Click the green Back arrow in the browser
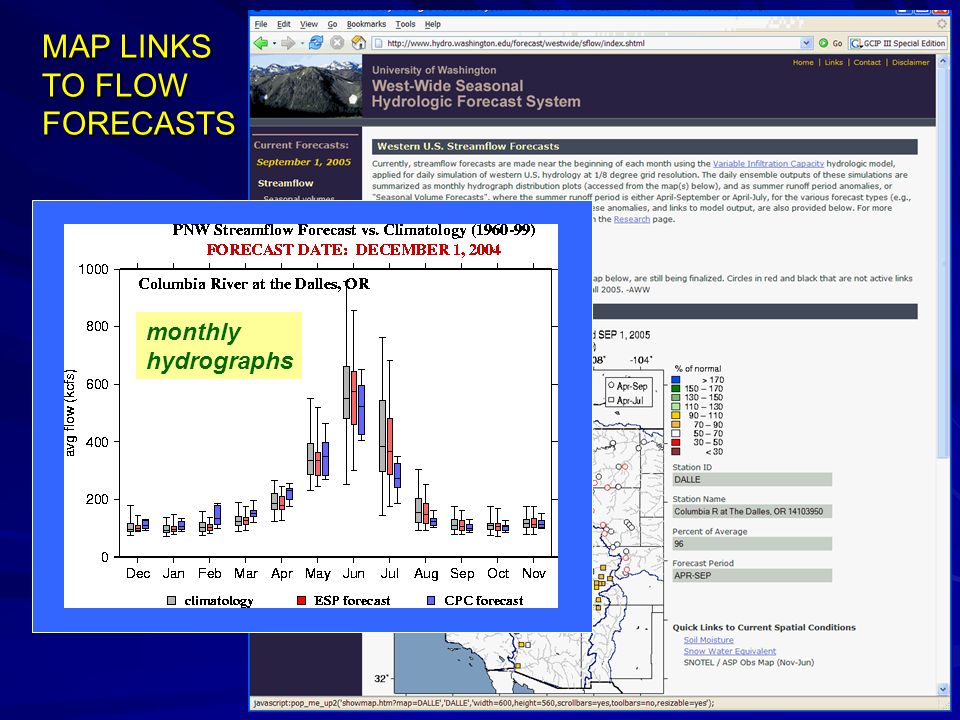Image resolution: width=960 pixels, height=720 pixels. 261,43
